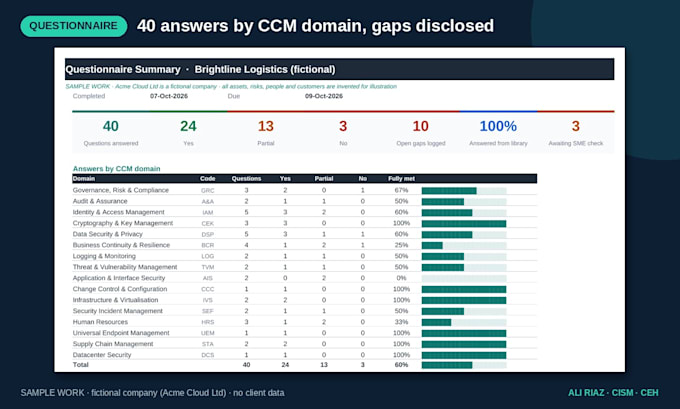
Task: Click the 33% fully met value
Action: point(401,322)
